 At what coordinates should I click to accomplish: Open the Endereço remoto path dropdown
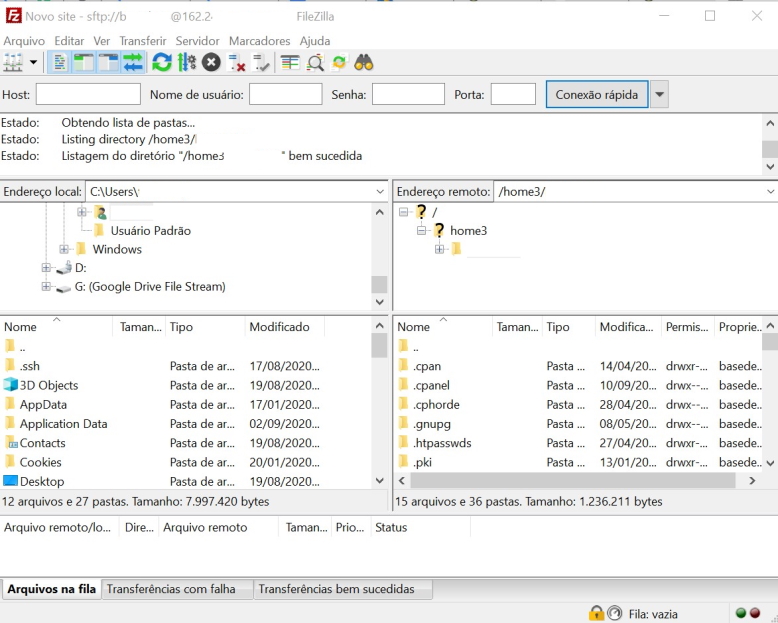tap(771, 191)
